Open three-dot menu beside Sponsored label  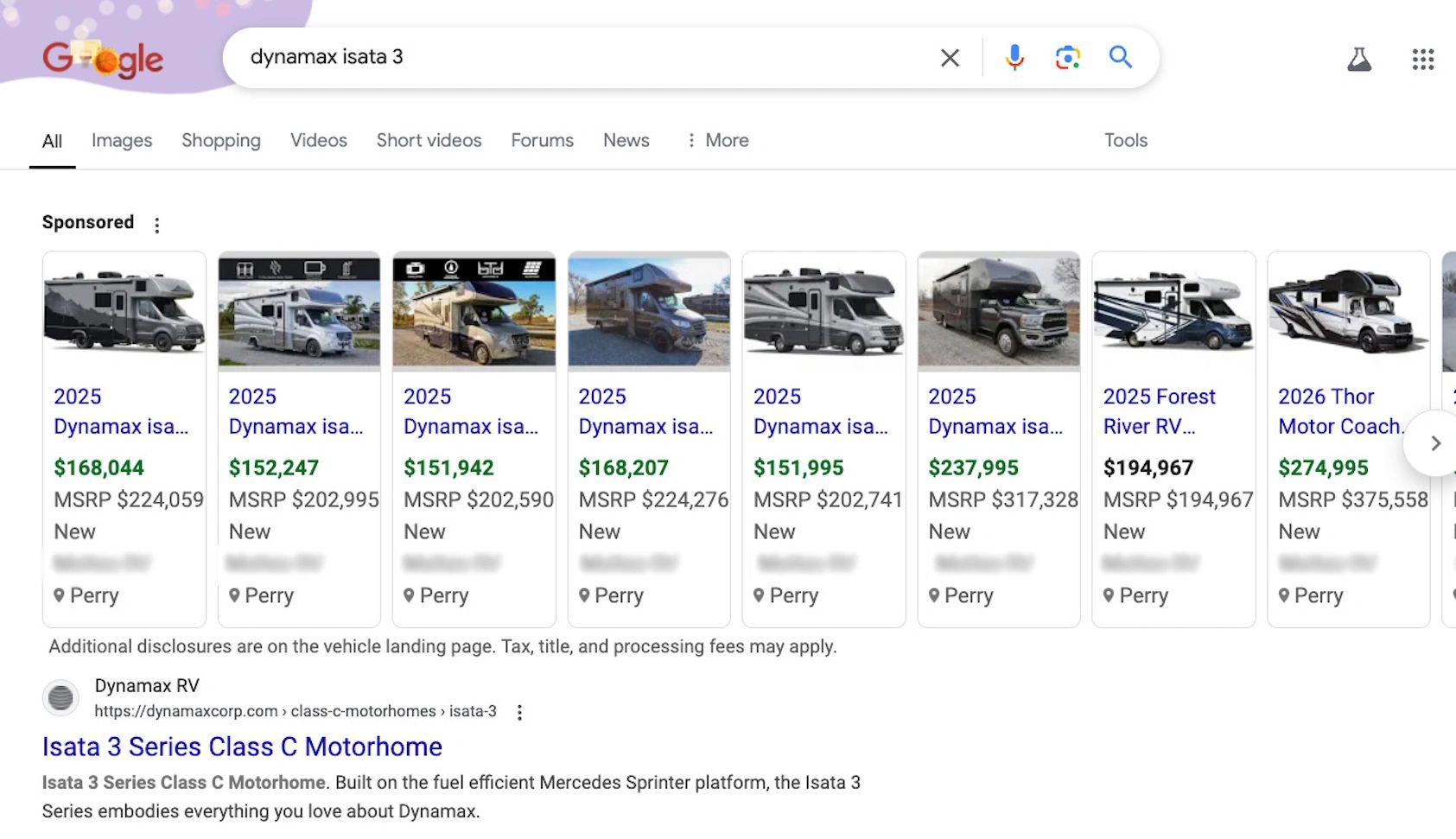(x=156, y=226)
